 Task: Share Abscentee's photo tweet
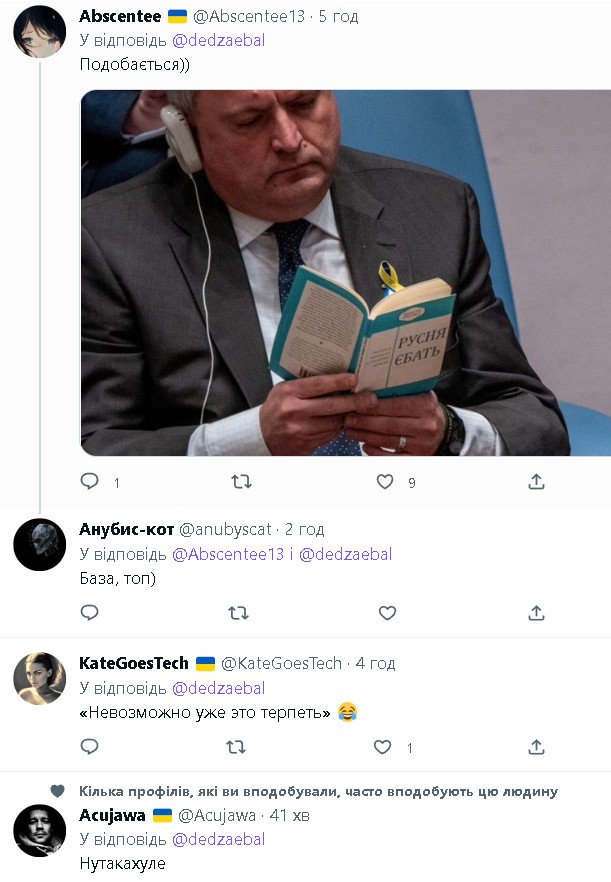pos(536,482)
